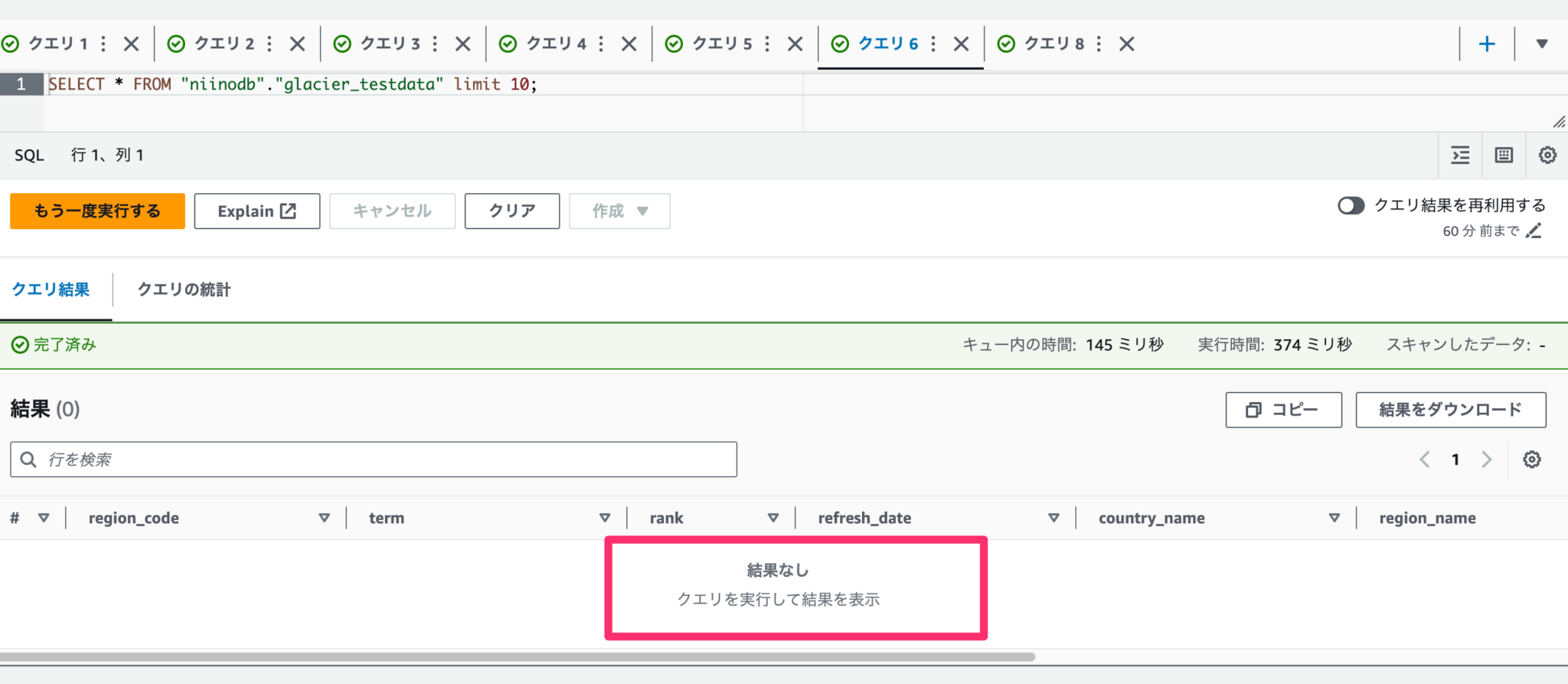Open results table preferences gear

pos(1532,460)
